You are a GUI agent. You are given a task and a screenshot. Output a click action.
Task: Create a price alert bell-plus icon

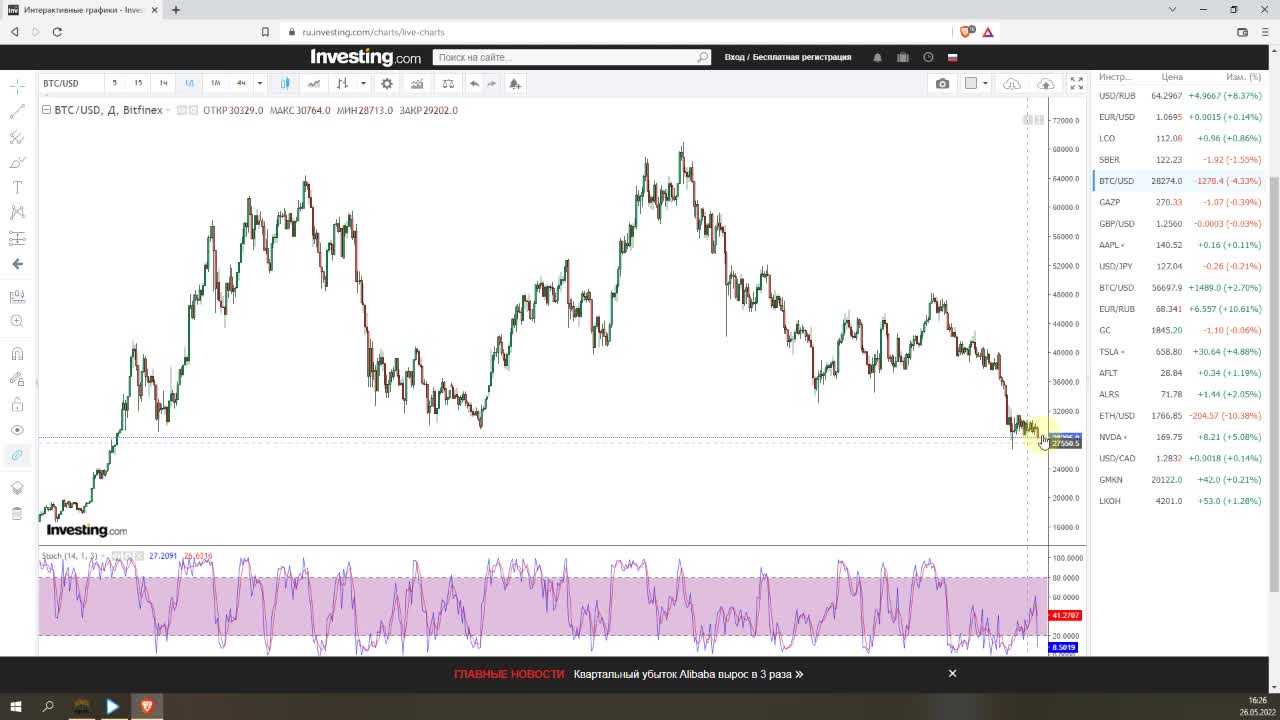515,83
